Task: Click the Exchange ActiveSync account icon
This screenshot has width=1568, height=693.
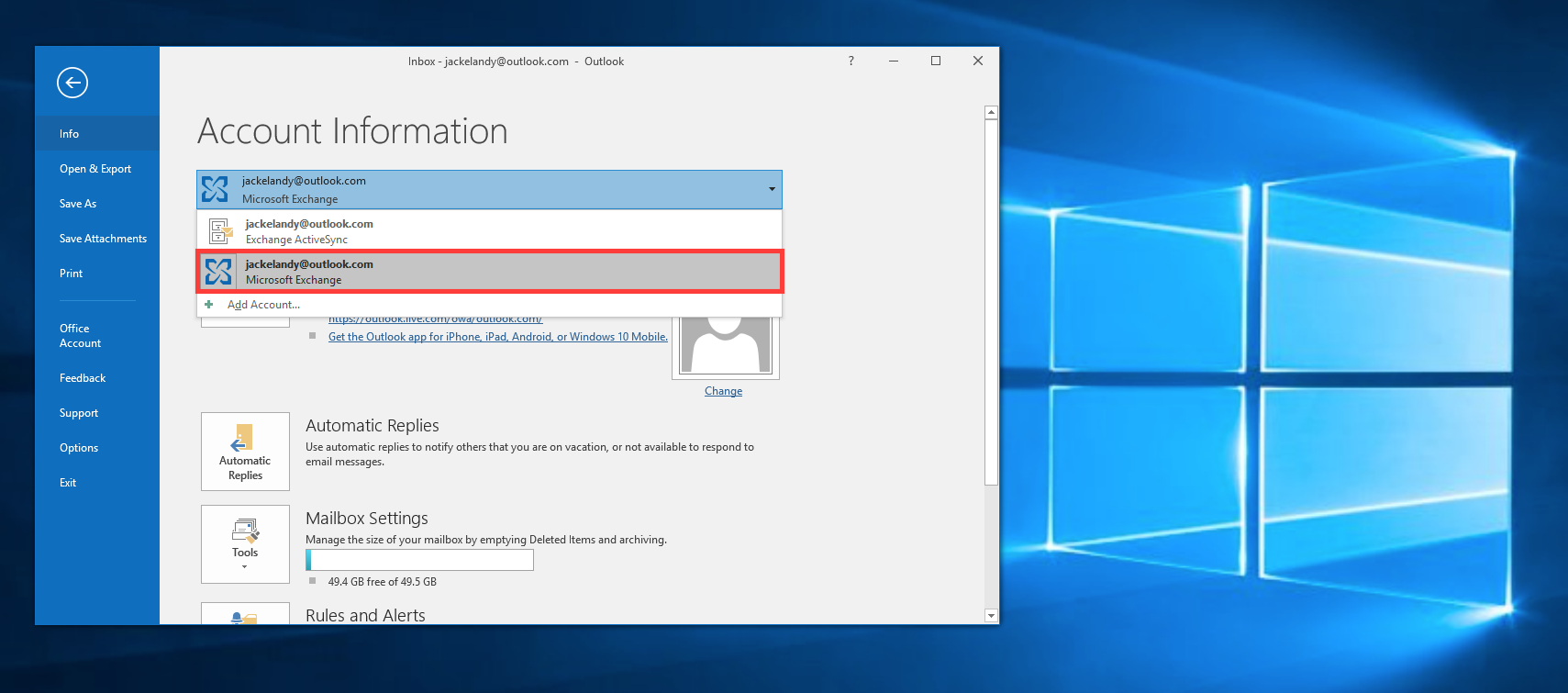Action: point(220,230)
